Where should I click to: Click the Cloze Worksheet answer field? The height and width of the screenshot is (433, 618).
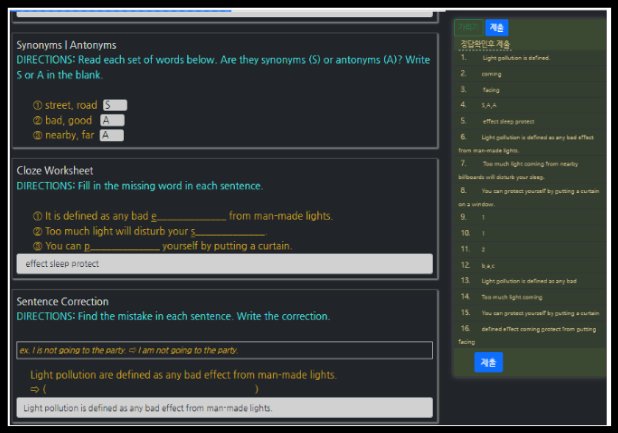225,264
